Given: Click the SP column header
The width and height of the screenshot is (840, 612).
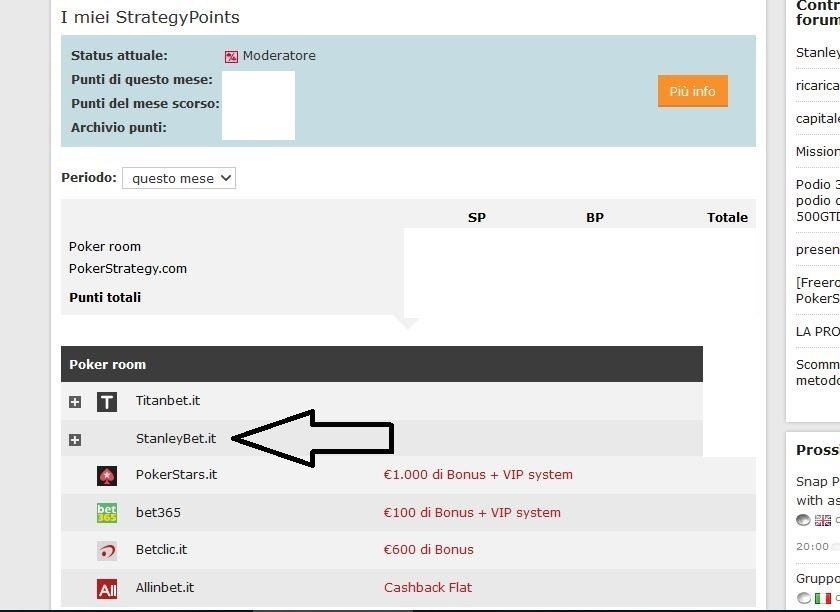Looking at the screenshot, I should tap(477, 217).
